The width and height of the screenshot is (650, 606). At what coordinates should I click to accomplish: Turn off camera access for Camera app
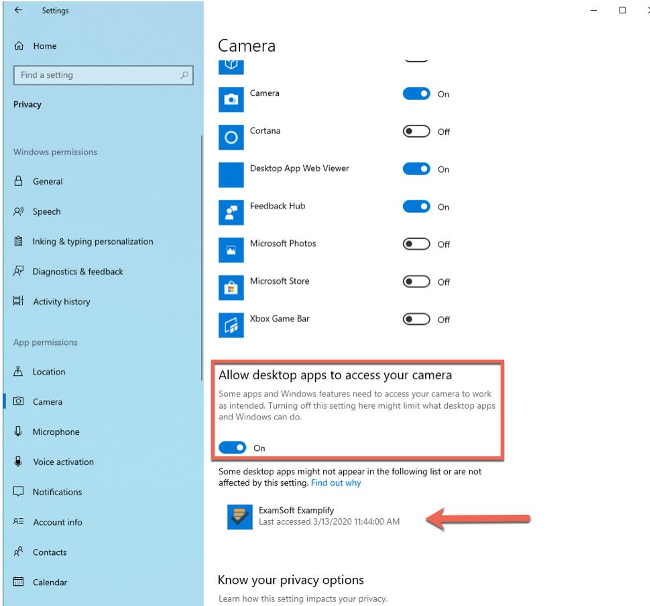[x=416, y=94]
